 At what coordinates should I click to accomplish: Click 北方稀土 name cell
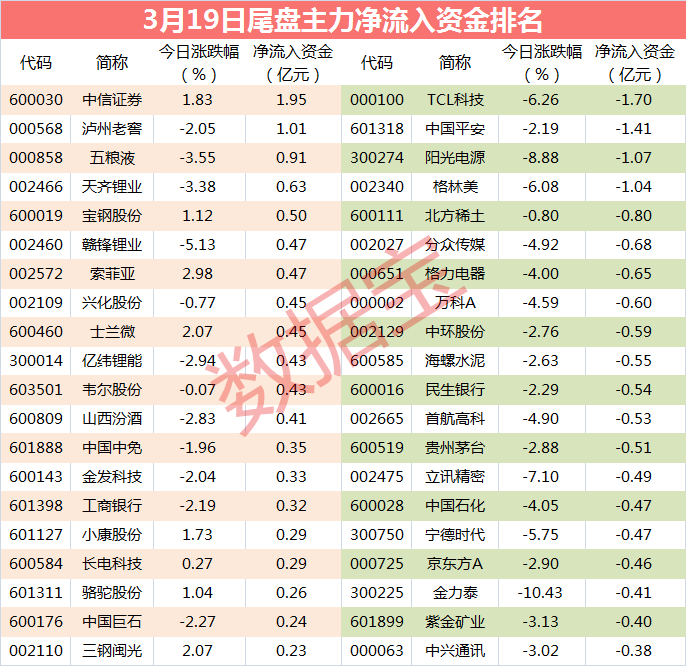point(455,216)
